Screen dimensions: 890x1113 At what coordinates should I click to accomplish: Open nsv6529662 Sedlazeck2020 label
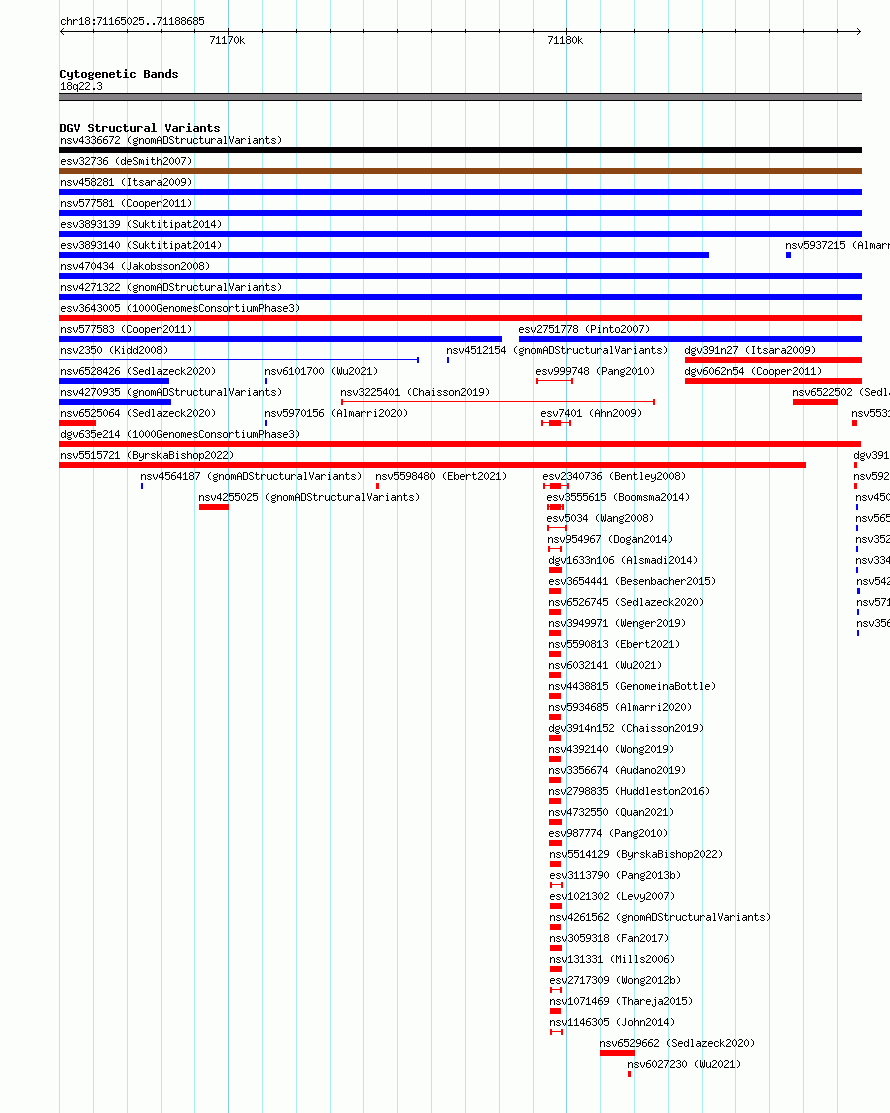coord(678,1043)
